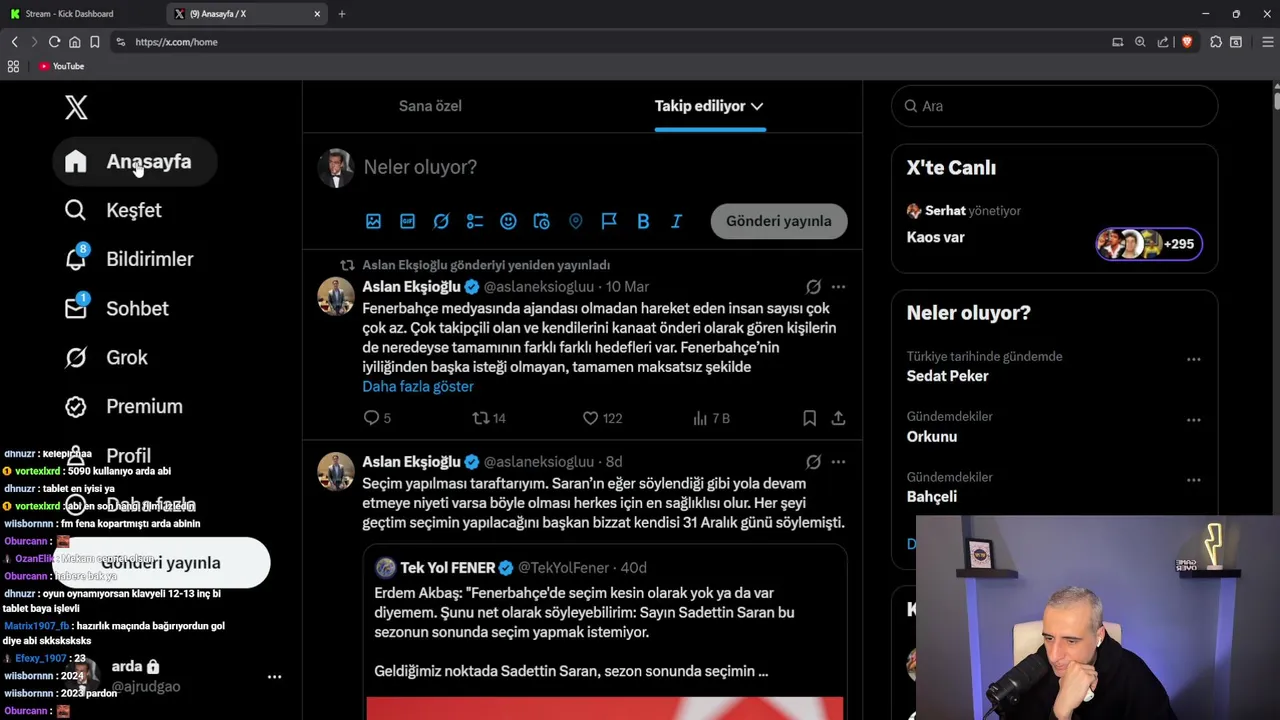Add media image to post
1280x720 pixels.
click(x=373, y=221)
